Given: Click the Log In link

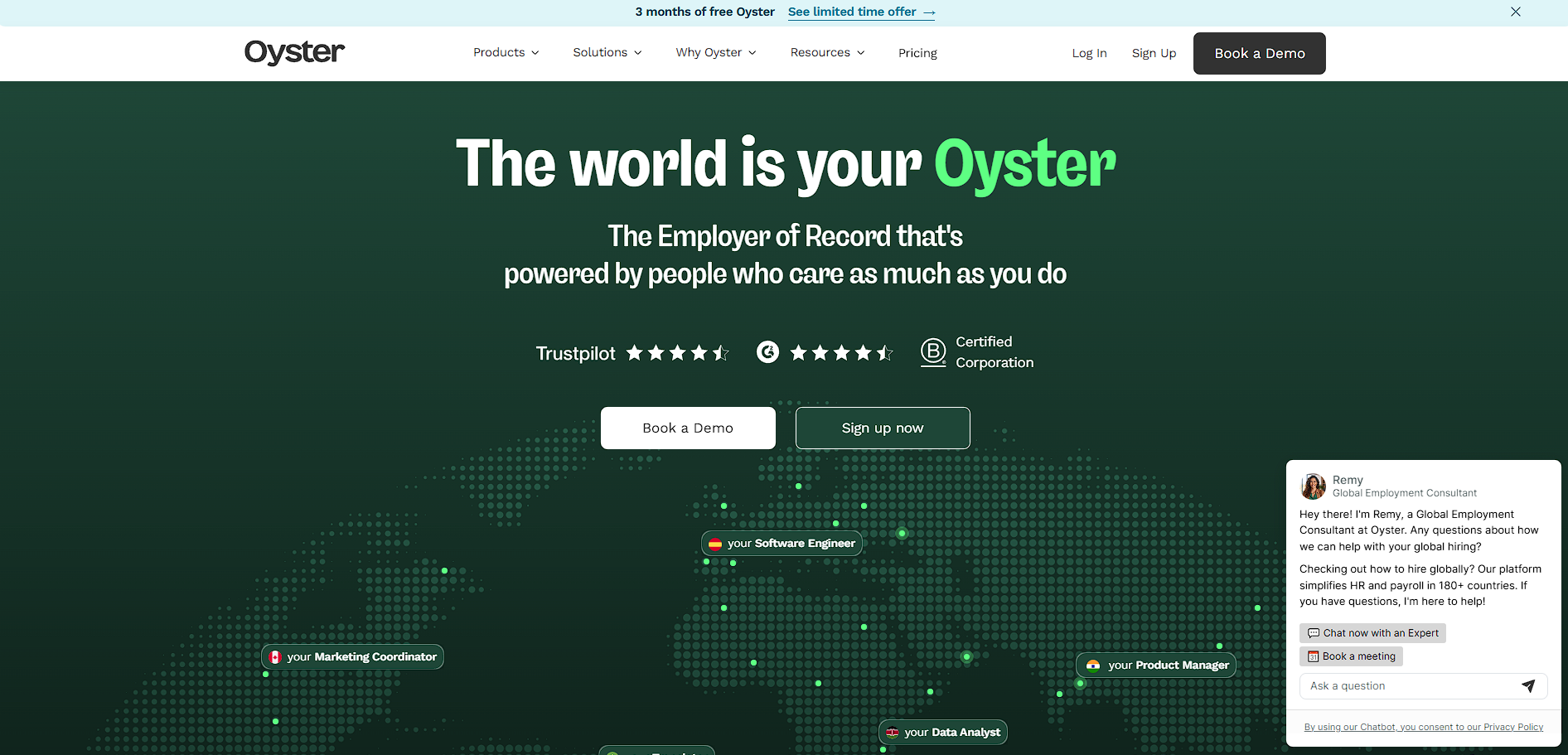Looking at the screenshot, I should click(1089, 53).
